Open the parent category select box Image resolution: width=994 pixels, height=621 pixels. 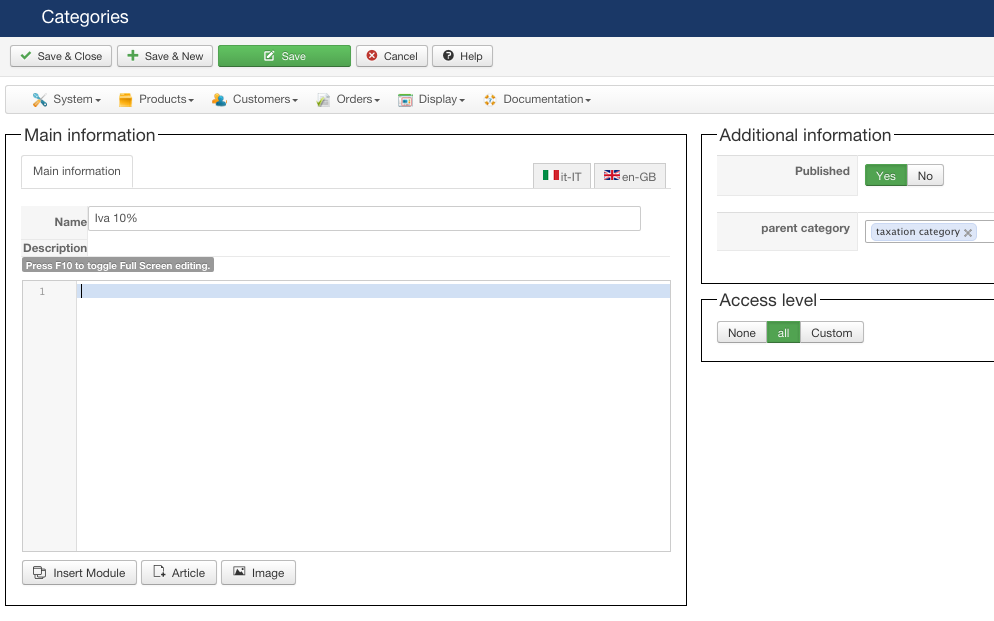[x=929, y=232]
